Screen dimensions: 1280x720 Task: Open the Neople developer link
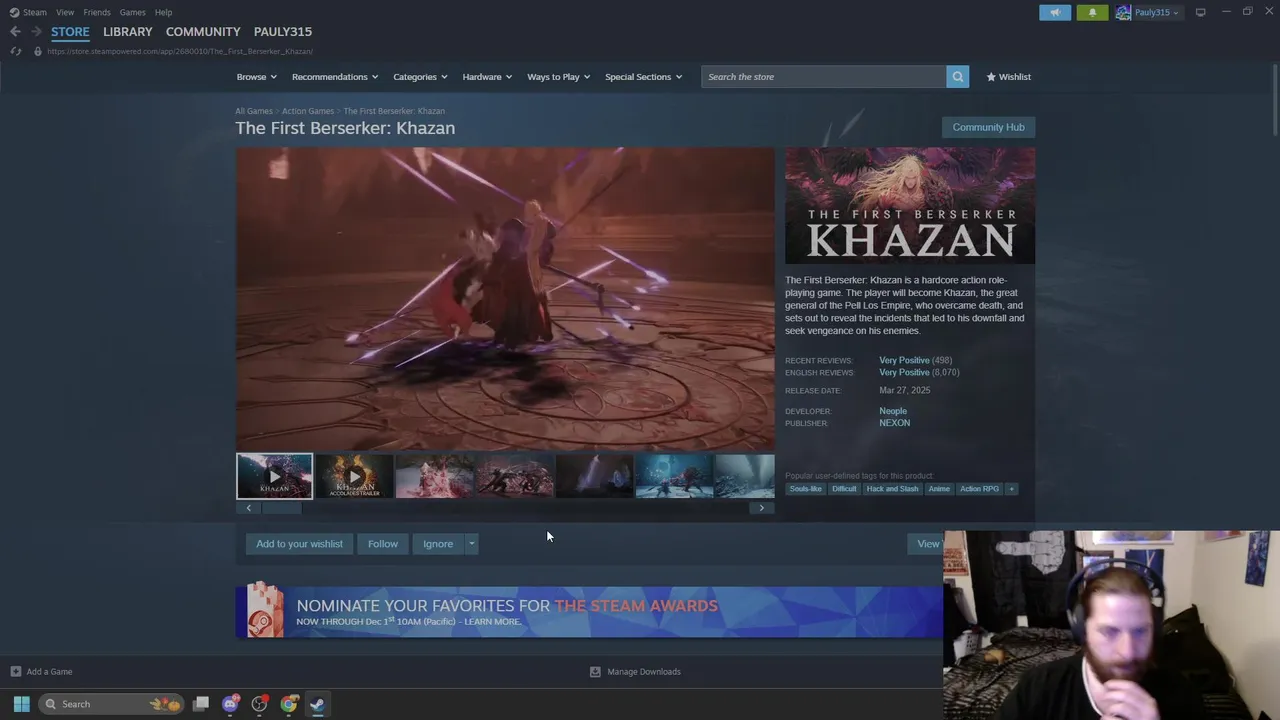(x=893, y=411)
